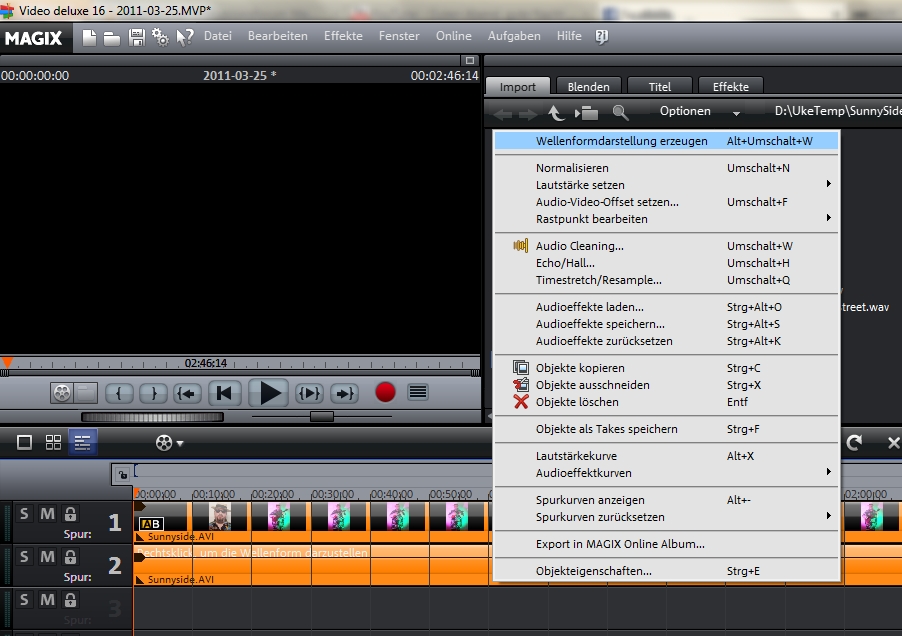The image size is (902, 636).
Task: Start playback with the Play button
Action: click(270, 393)
